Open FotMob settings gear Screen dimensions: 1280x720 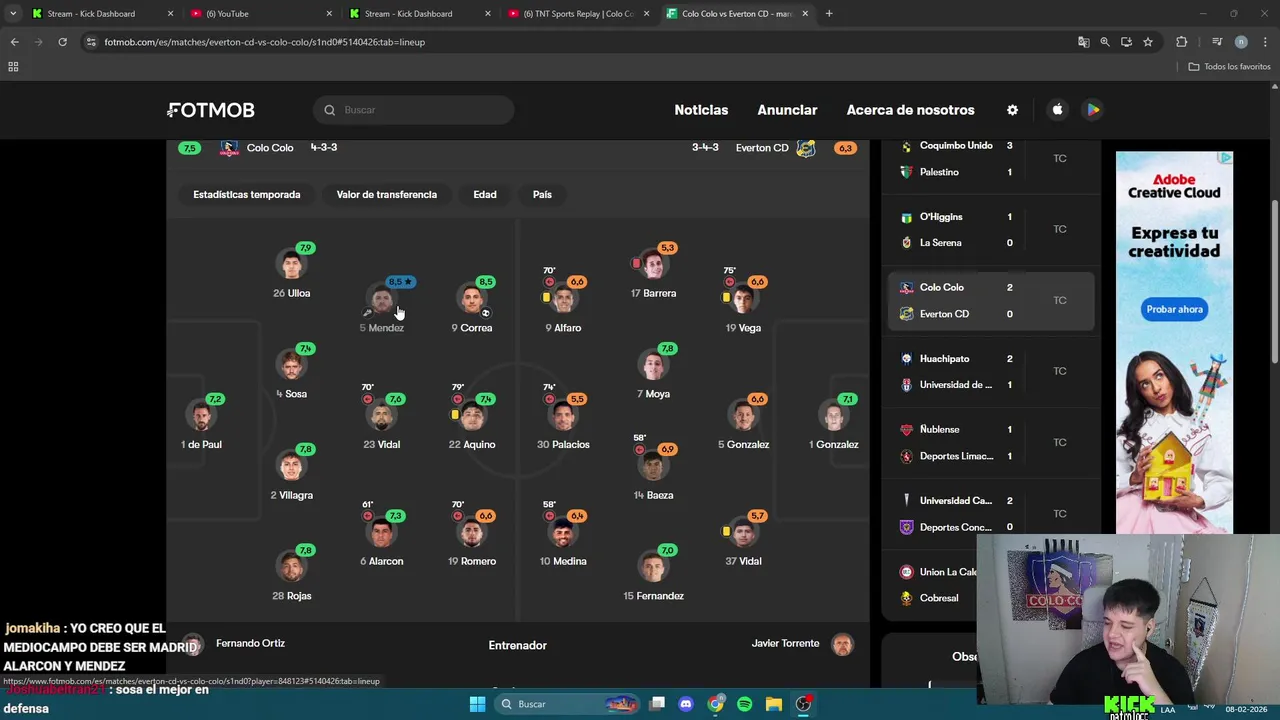[x=1012, y=110]
